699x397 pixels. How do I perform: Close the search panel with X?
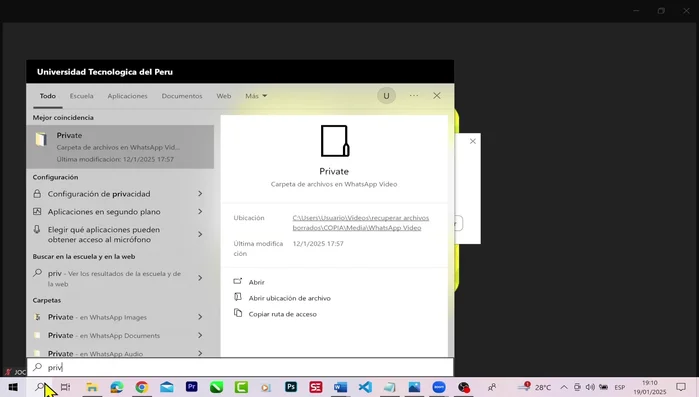[437, 96]
